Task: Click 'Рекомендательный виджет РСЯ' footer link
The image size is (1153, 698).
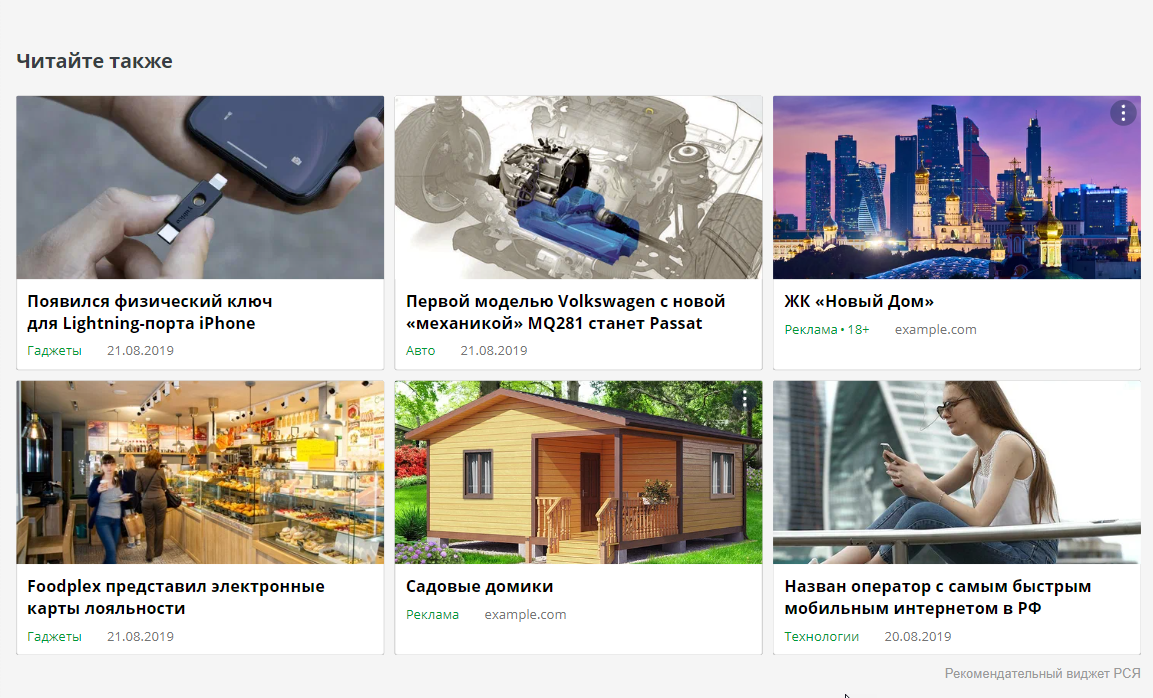Action: [x=1042, y=673]
